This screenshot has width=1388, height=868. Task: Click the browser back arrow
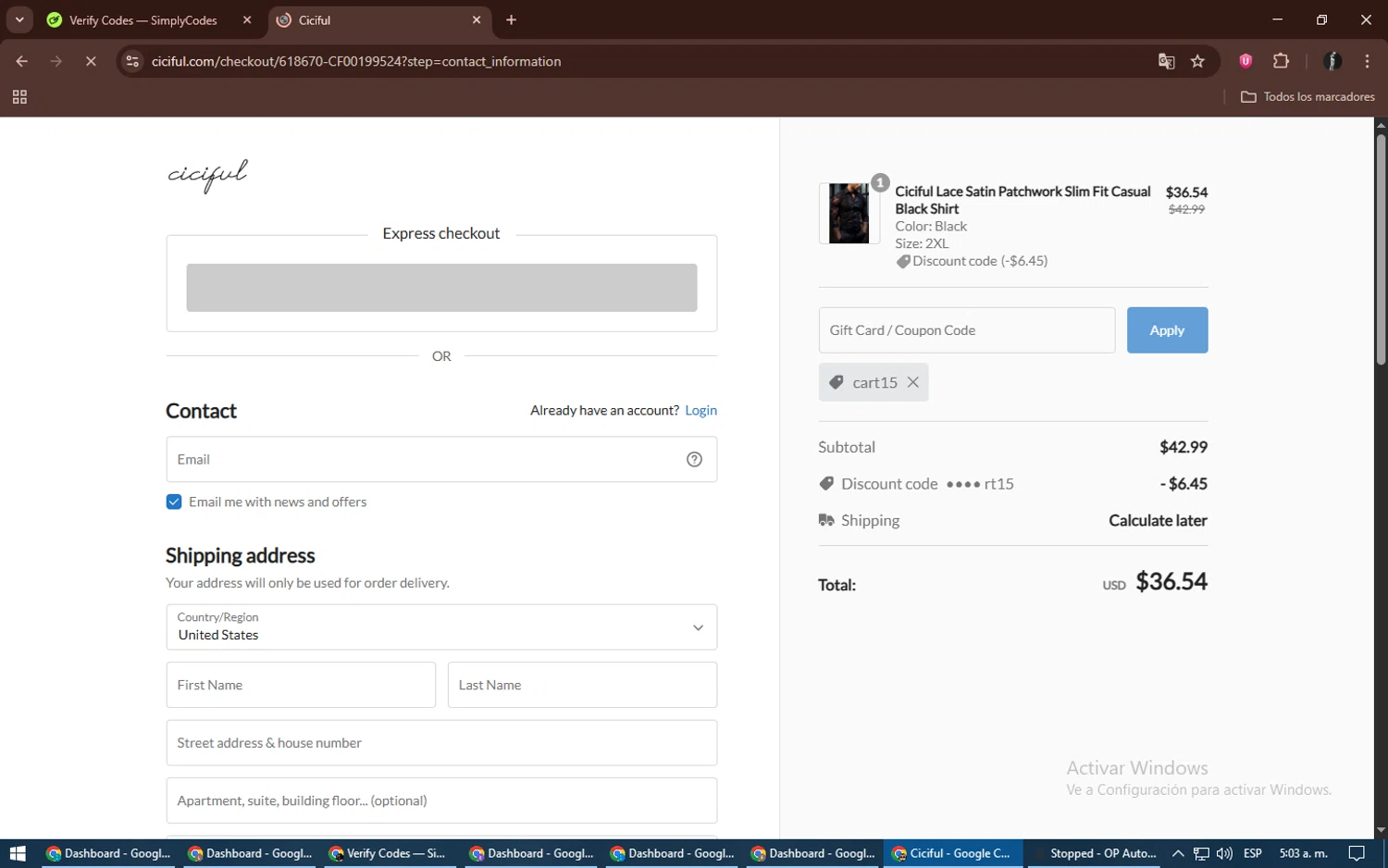click(21, 61)
